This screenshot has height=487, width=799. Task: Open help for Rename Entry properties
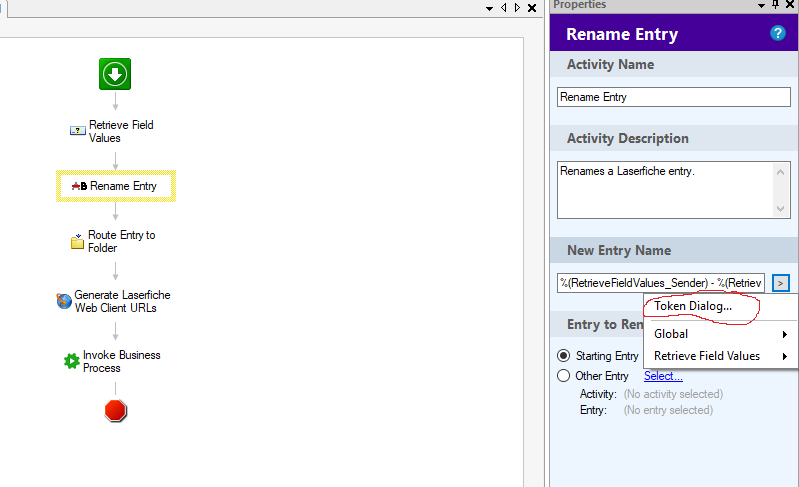(x=778, y=34)
